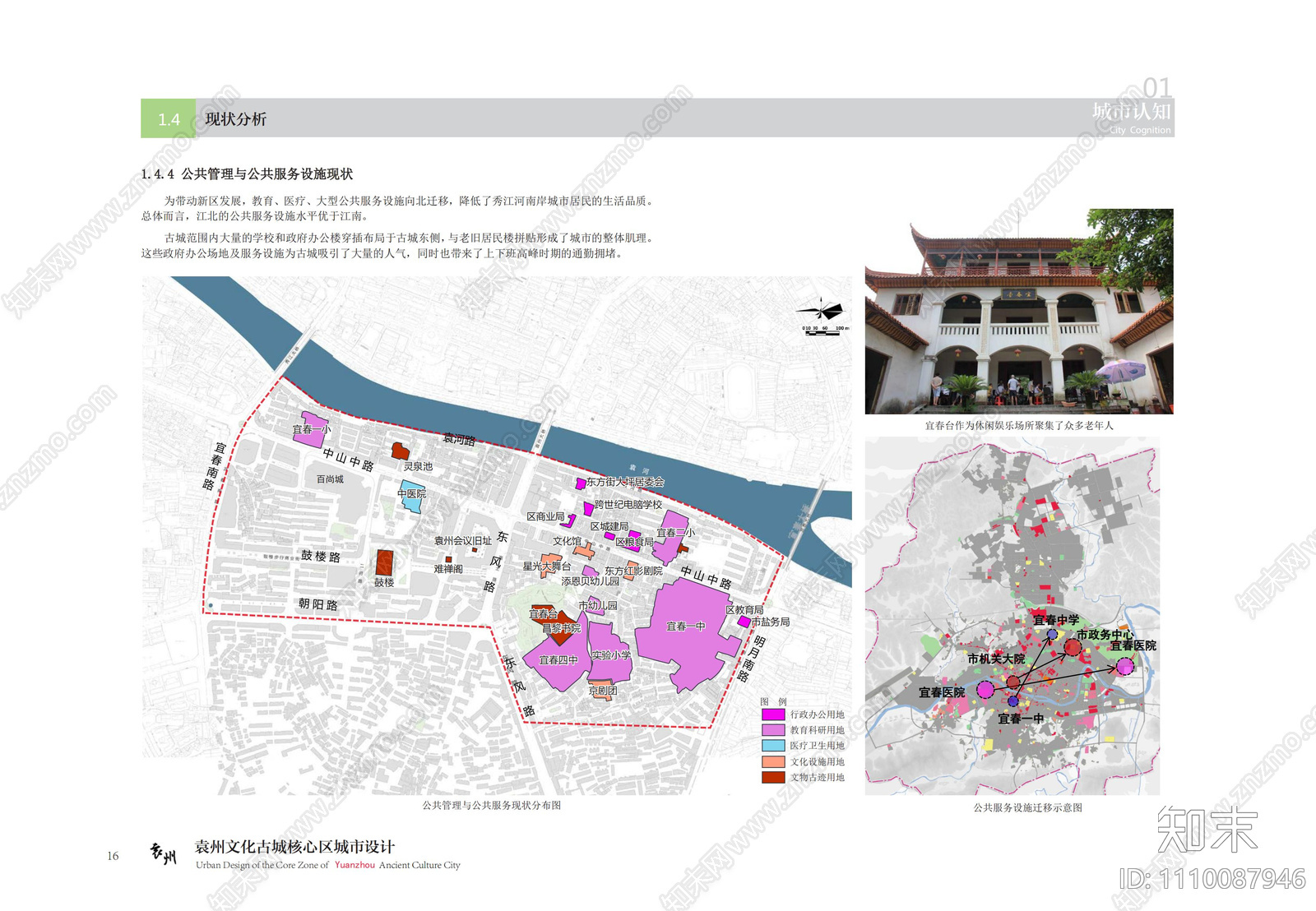The image size is (1316, 911).
Task: Click the 百尚城 label on the map
Action: [x=330, y=479]
